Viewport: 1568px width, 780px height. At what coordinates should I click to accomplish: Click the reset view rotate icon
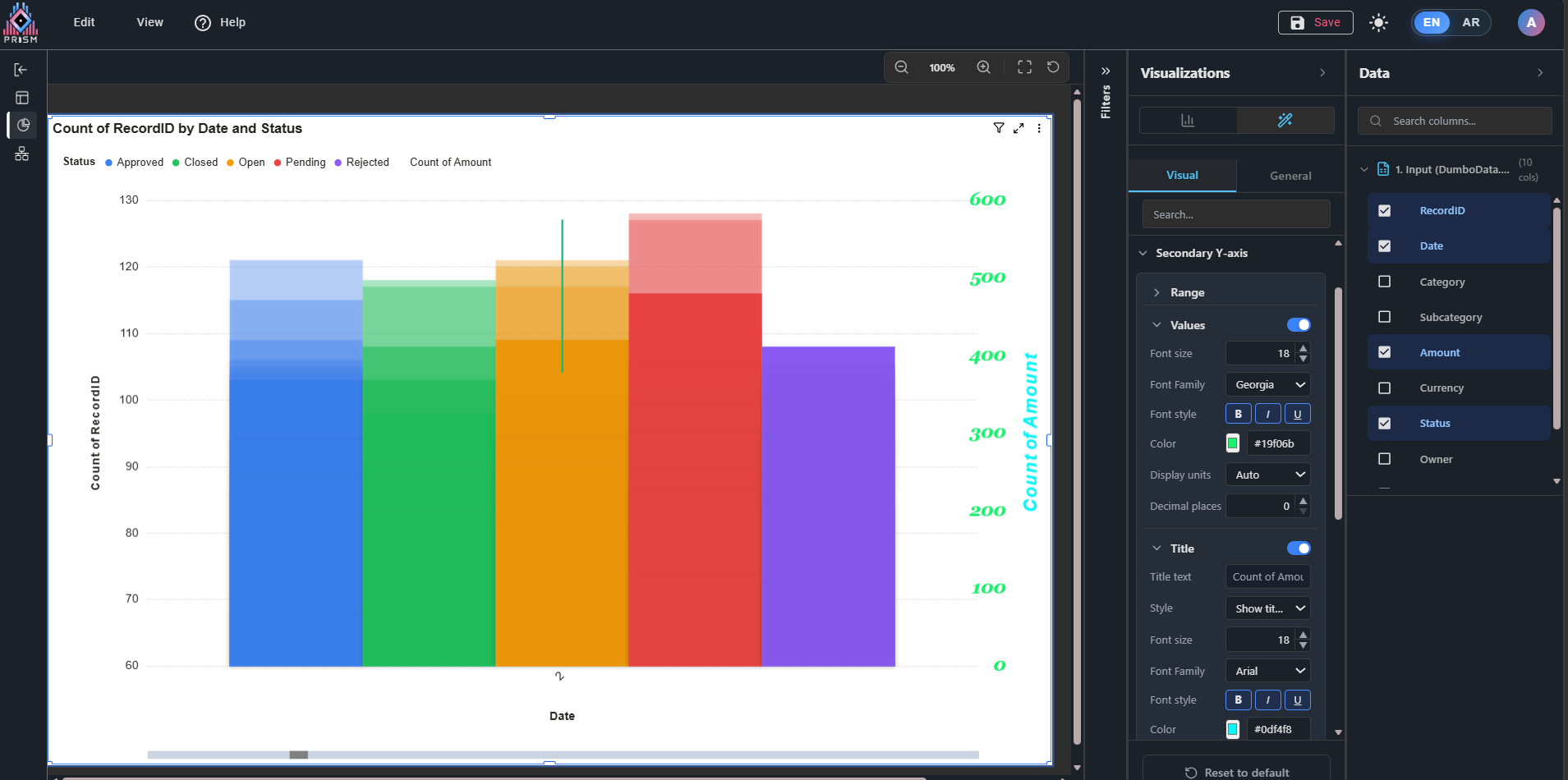[1053, 67]
